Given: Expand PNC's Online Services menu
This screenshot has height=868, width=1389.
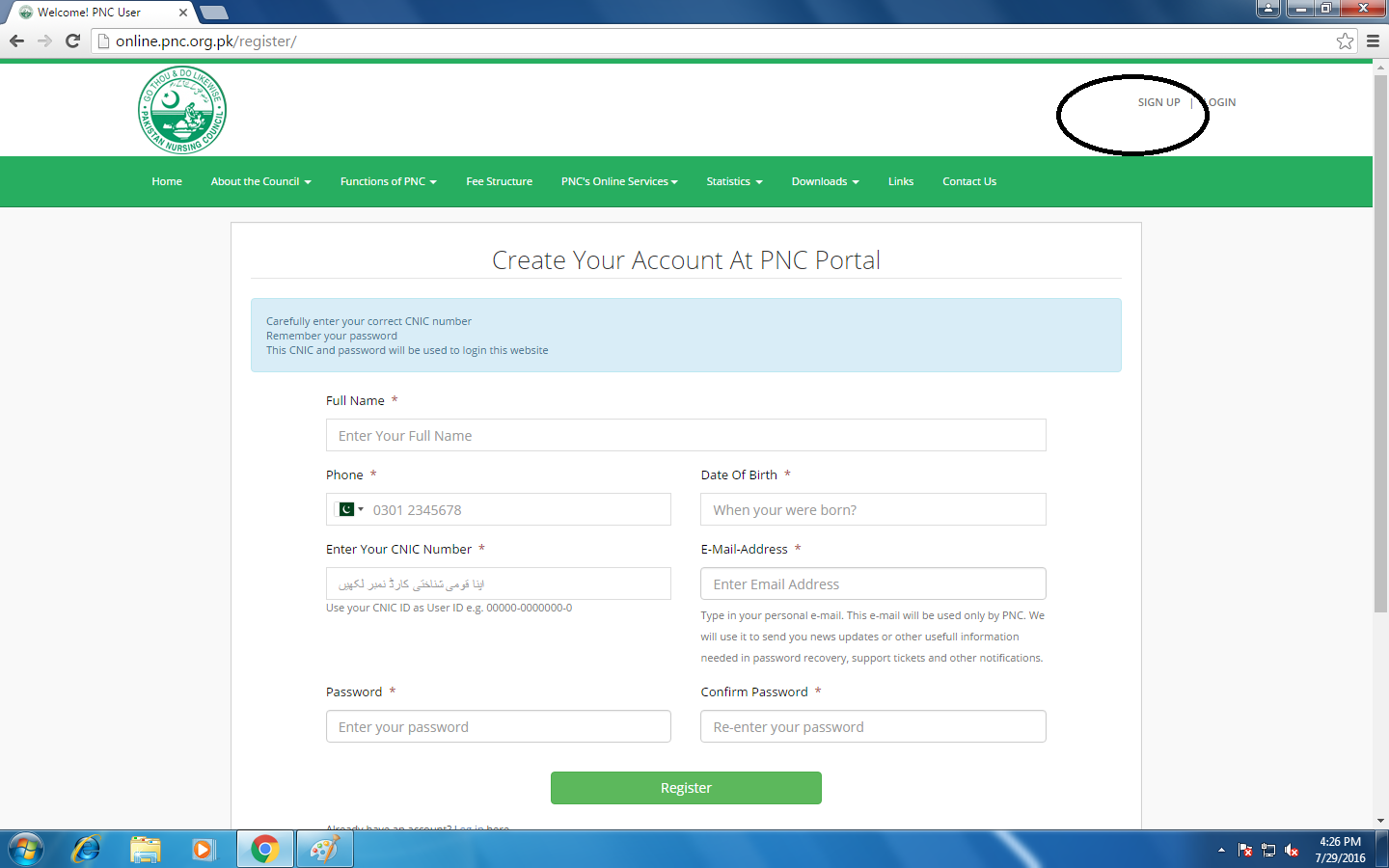Looking at the screenshot, I should point(619,181).
